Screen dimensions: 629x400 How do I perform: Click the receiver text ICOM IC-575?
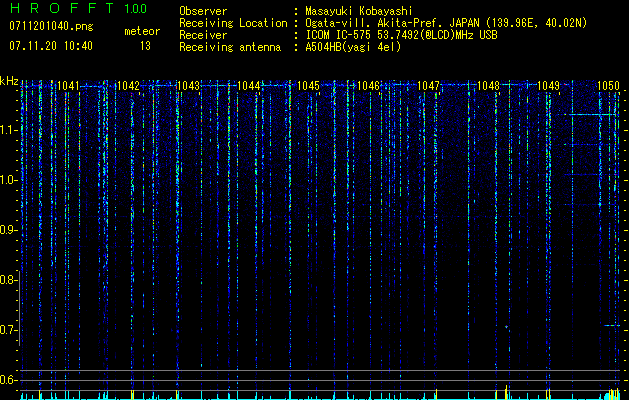coord(340,35)
